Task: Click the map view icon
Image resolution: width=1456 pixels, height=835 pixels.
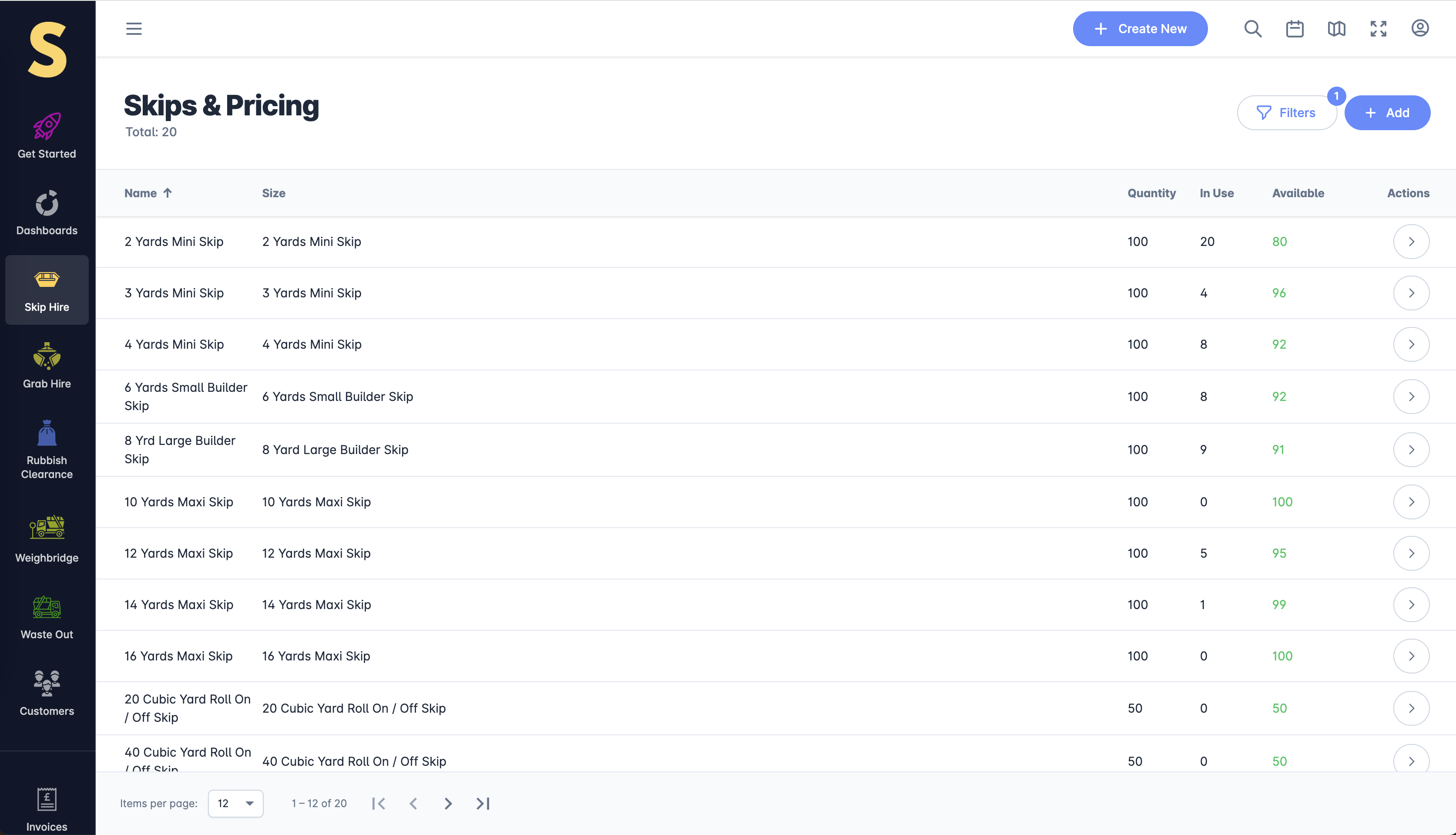Action: pos(1336,29)
